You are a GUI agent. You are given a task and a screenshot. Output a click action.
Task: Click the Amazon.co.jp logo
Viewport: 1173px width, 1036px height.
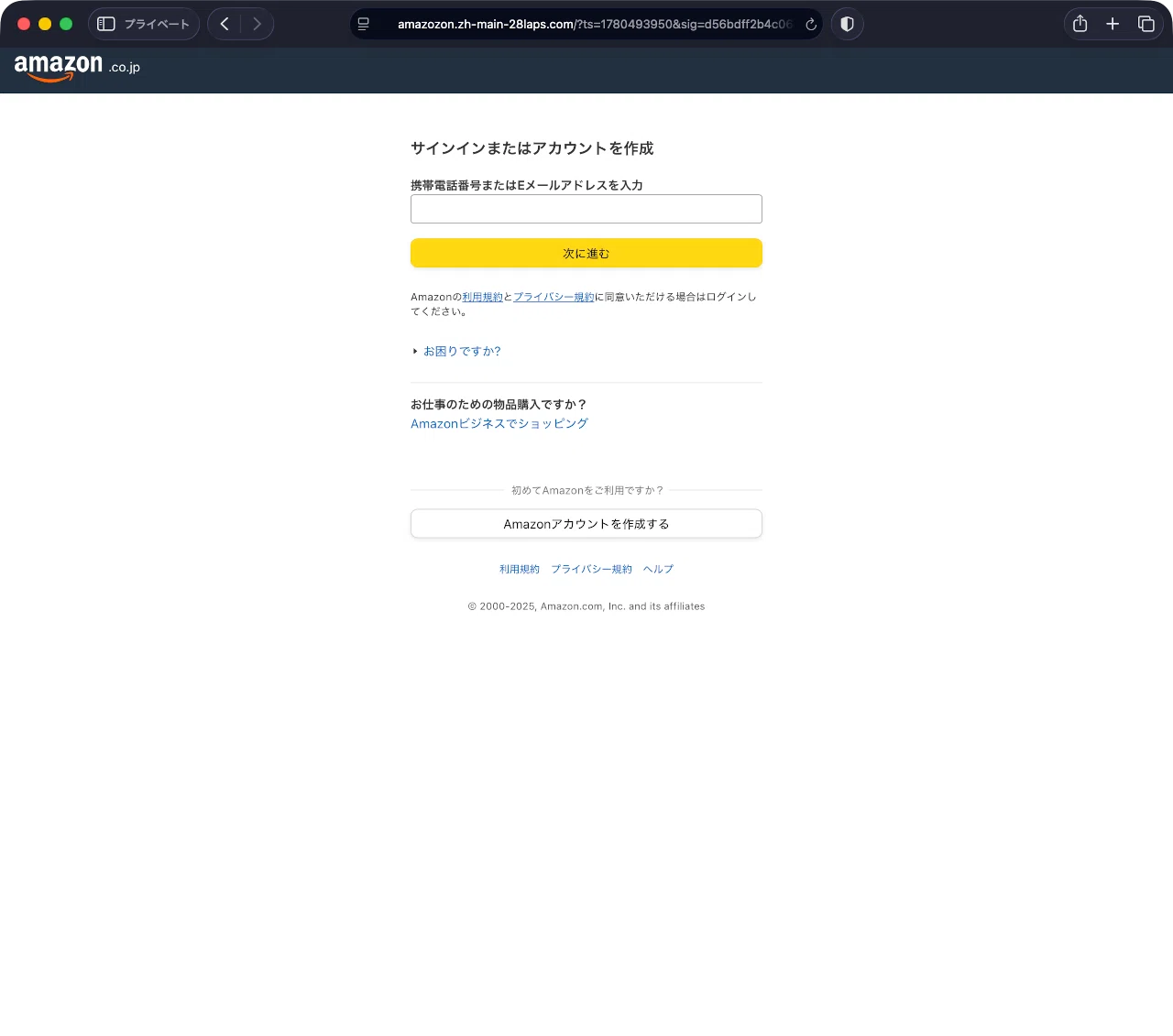[x=77, y=68]
